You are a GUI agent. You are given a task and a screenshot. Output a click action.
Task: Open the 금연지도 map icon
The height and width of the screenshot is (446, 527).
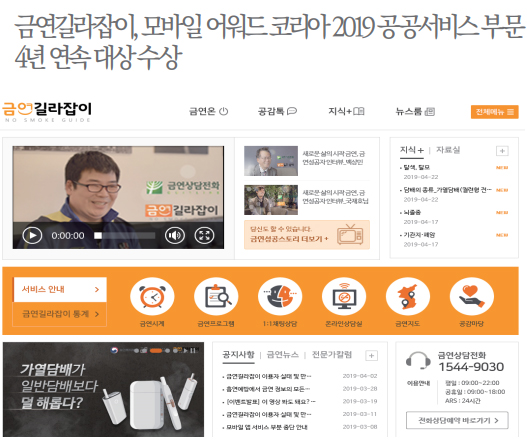[408, 297]
